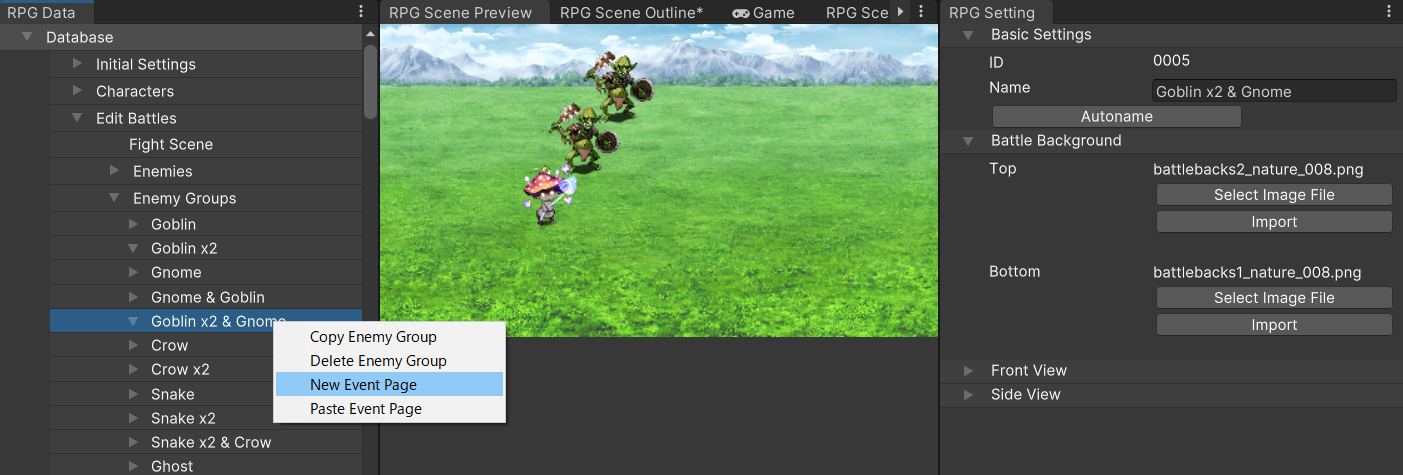Click Import for Top background
Image resolution: width=1403 pixels, height=475 pixels.
(x=1274, y=222)
